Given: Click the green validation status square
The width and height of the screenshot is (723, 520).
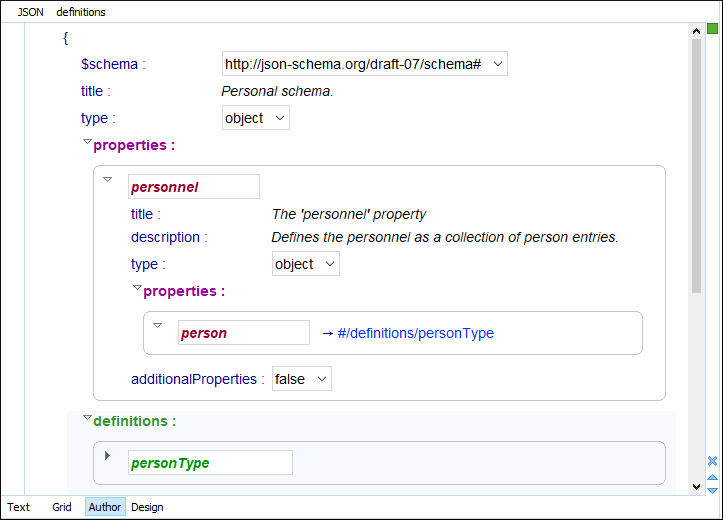Looking at the screenshot, I should tap(712, 30).
